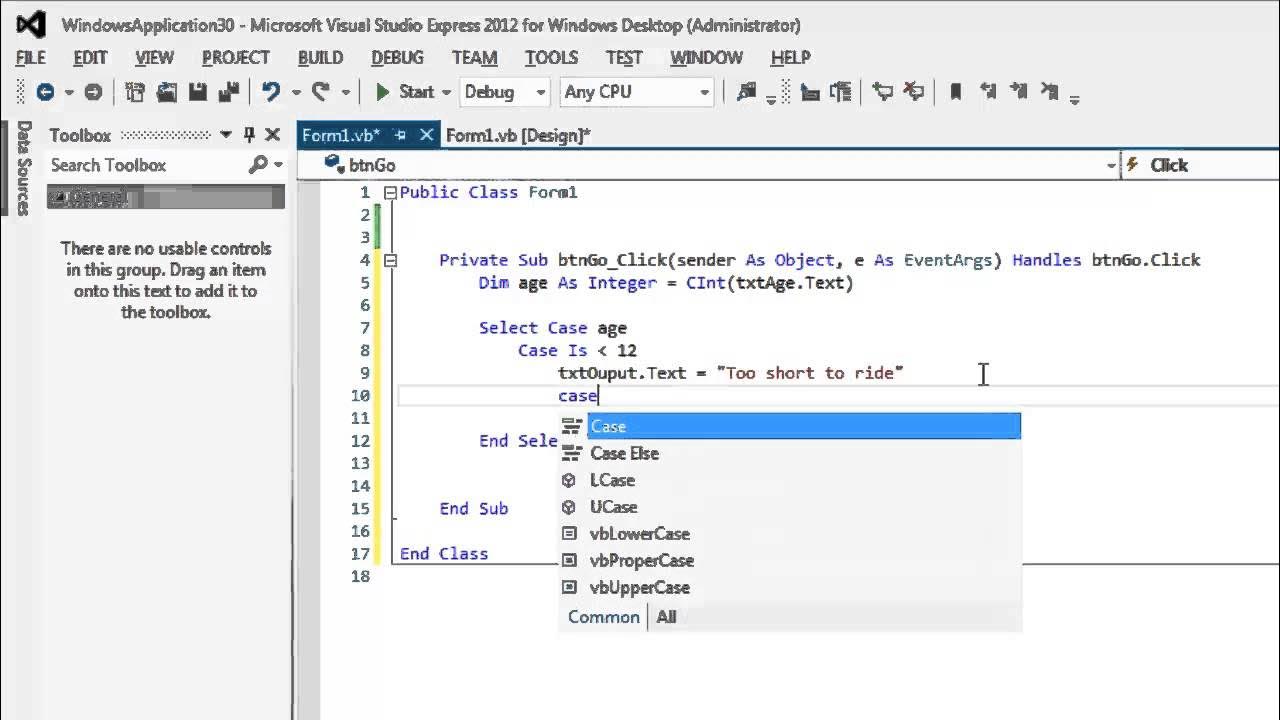Open the TOOLS menu
The width and height of the screenshot is (1280, 720).
click(x=551, y=57)
